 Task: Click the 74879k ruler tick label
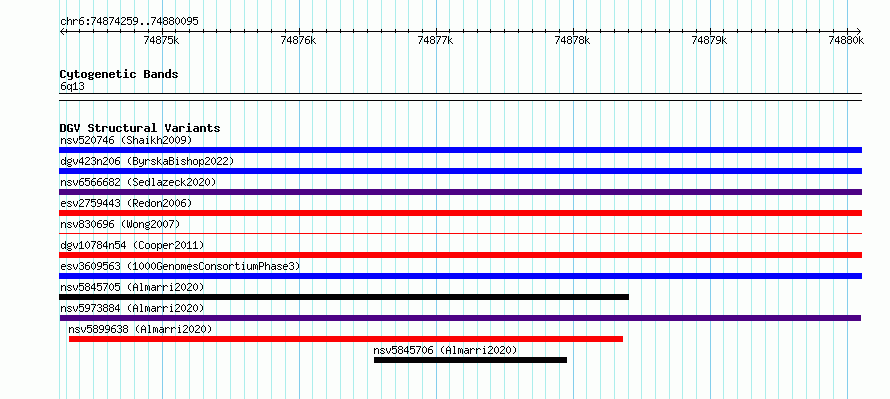point(710,40)
